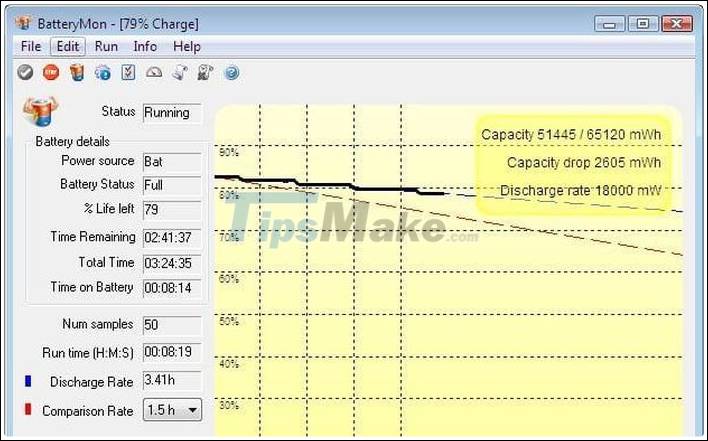Click the Time Remaining field 02:41:37
Screen dimensions: 708x441
[172, 237]
